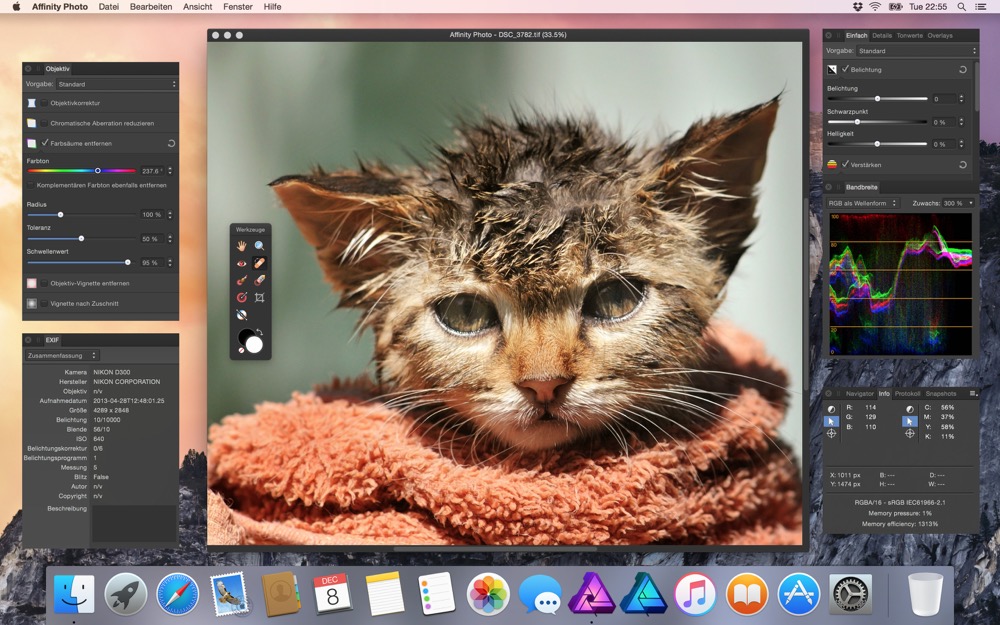This screenshot has width=1000, height=625.
Task: Open the Zusammenfassung dropdown in EXIF panel
Action: [x=63, y=355]
